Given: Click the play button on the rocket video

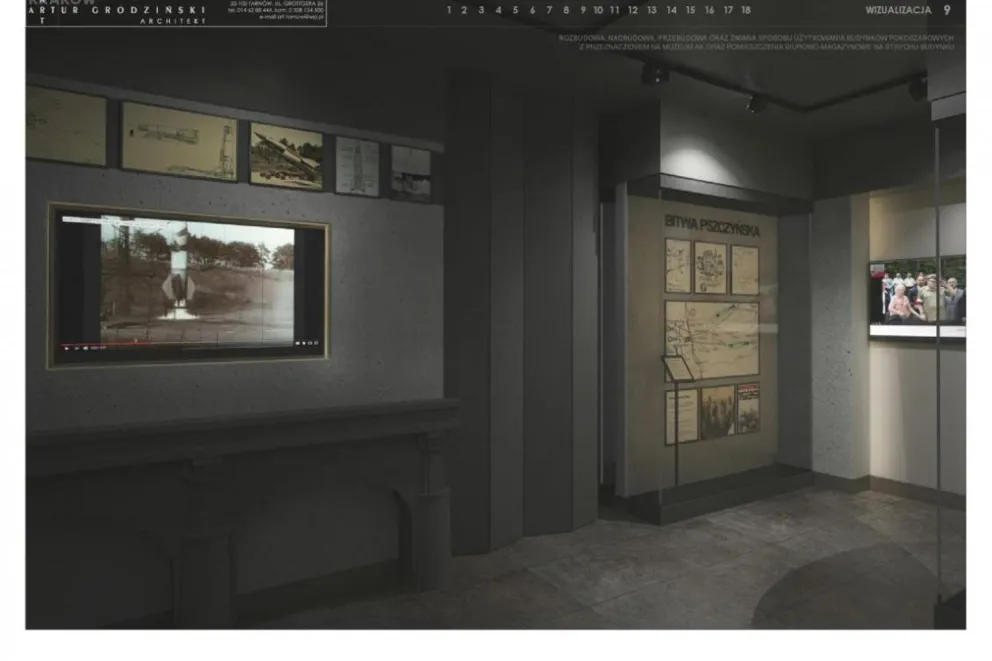Looking at the screenshot, I should [67, 349].
